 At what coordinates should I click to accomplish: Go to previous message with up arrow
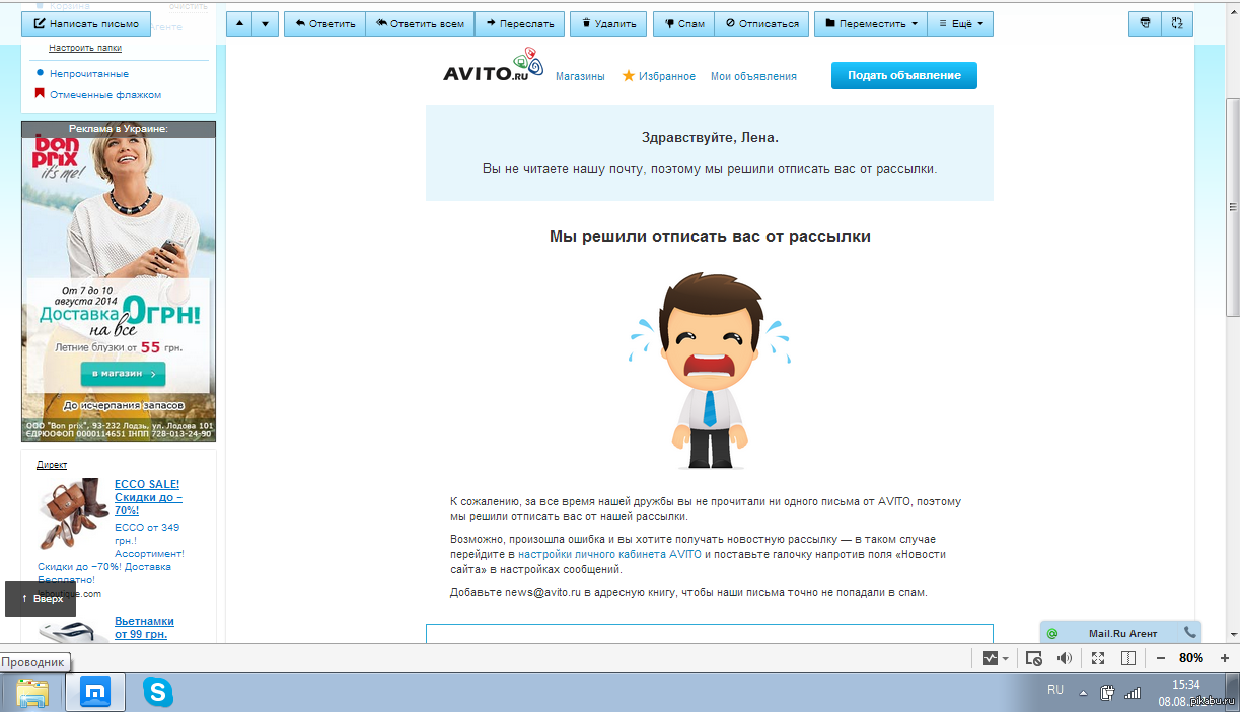[x=239, y=24]
